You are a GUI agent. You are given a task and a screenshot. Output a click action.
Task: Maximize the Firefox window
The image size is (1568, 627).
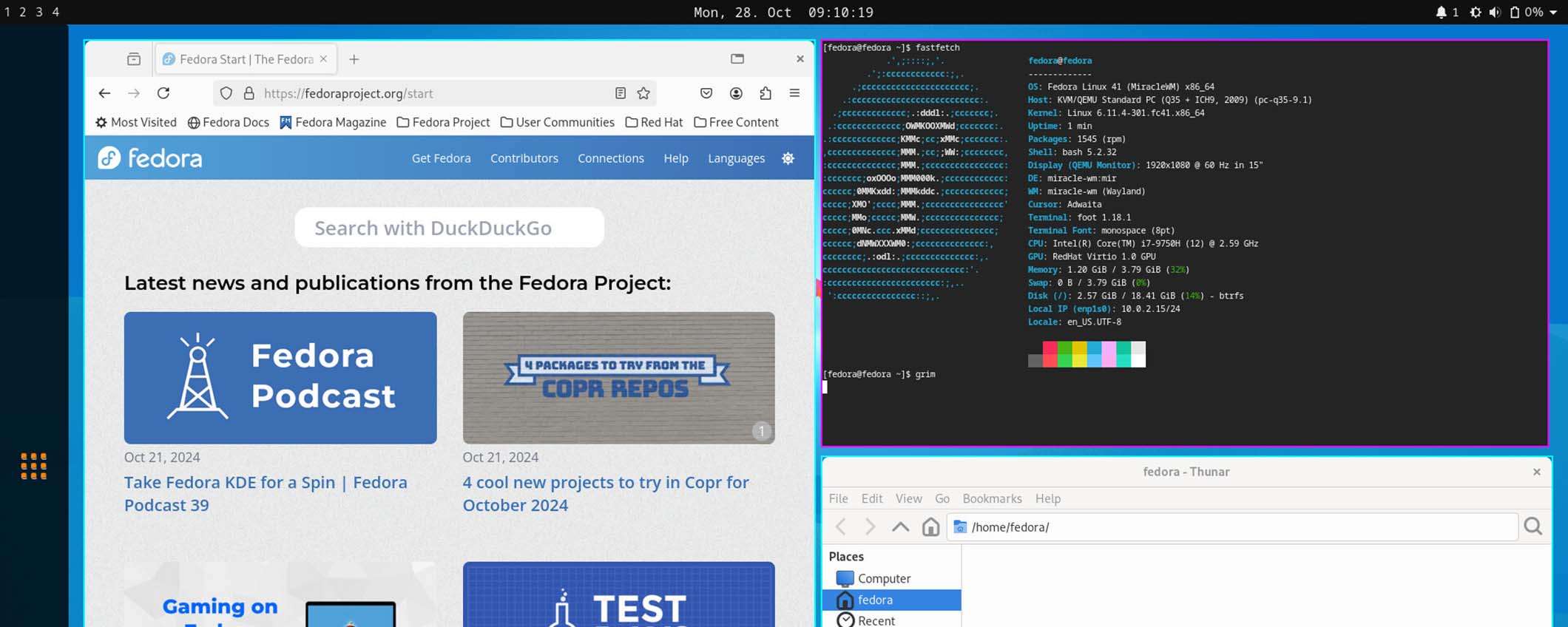coord(737,59)
